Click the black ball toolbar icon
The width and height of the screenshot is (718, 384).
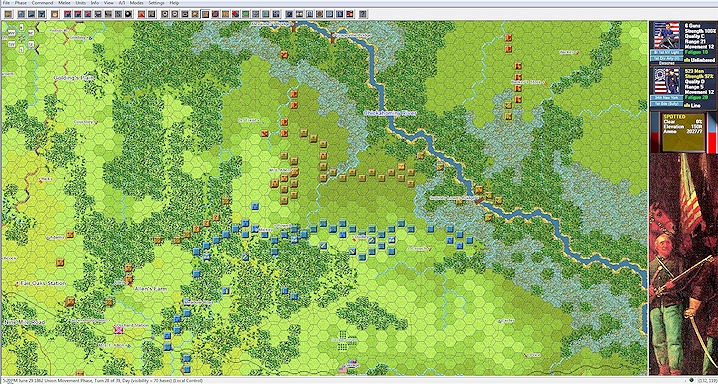128,14
